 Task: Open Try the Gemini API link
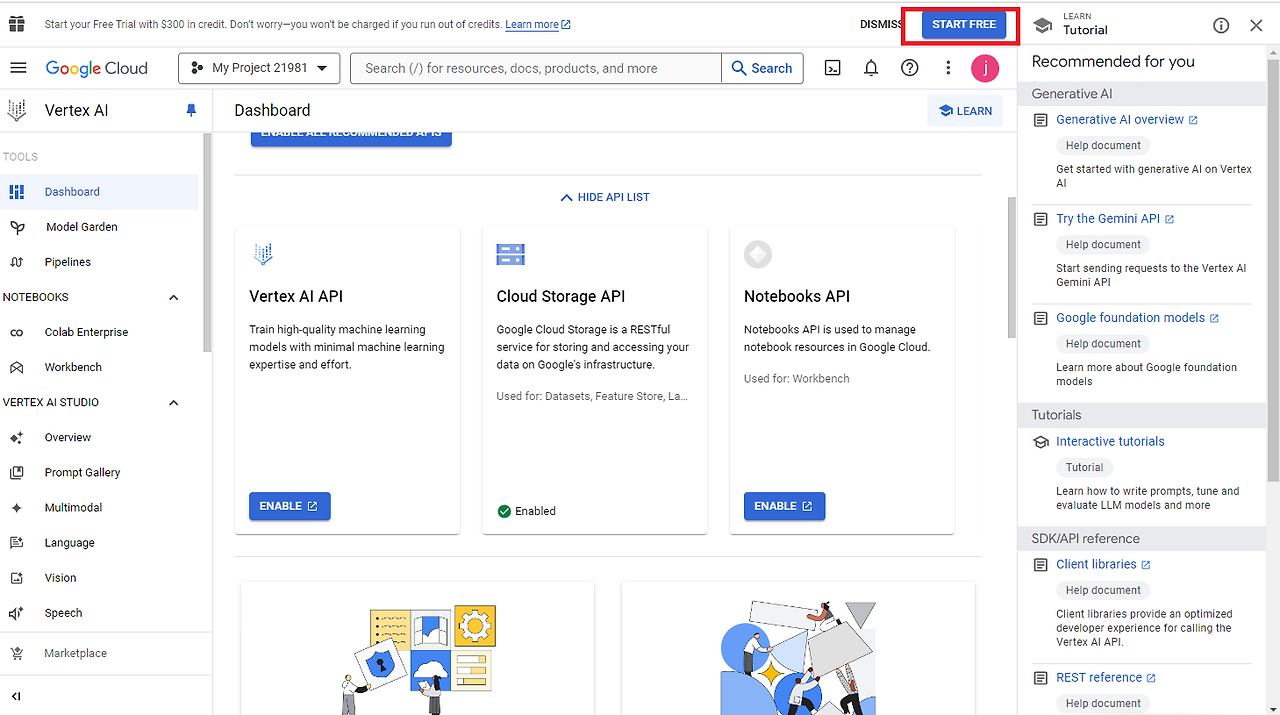[x=1115, y=218]
